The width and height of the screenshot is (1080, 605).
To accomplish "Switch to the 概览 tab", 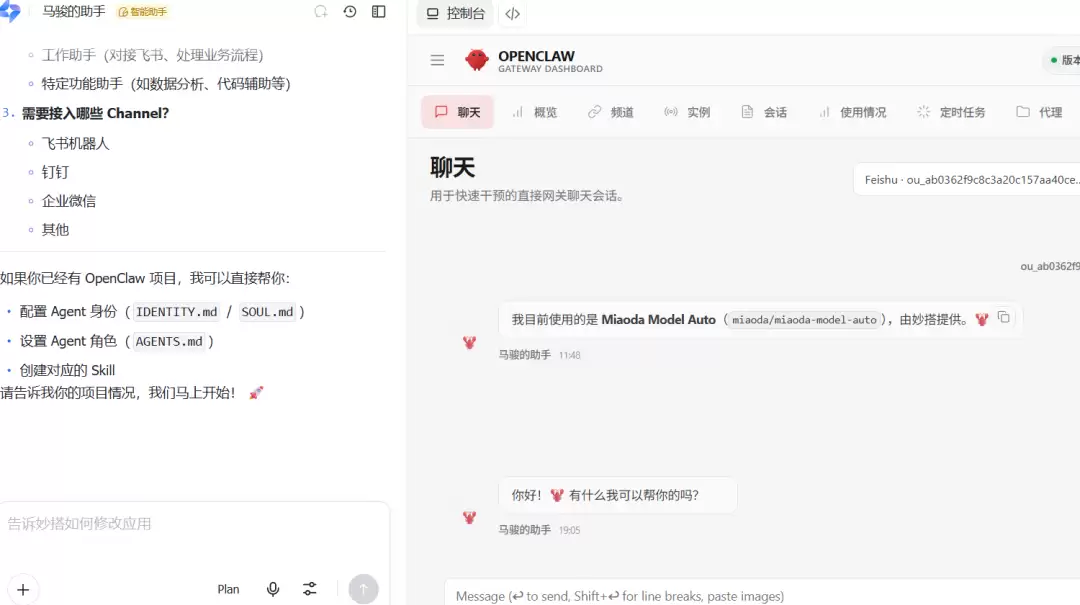I will [x=535, y=112].
